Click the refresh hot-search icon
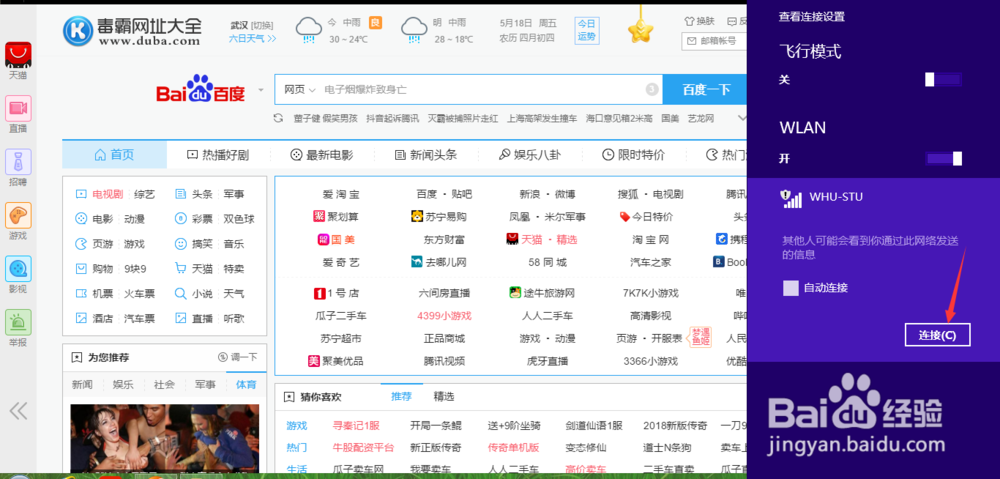 point(278,118)
